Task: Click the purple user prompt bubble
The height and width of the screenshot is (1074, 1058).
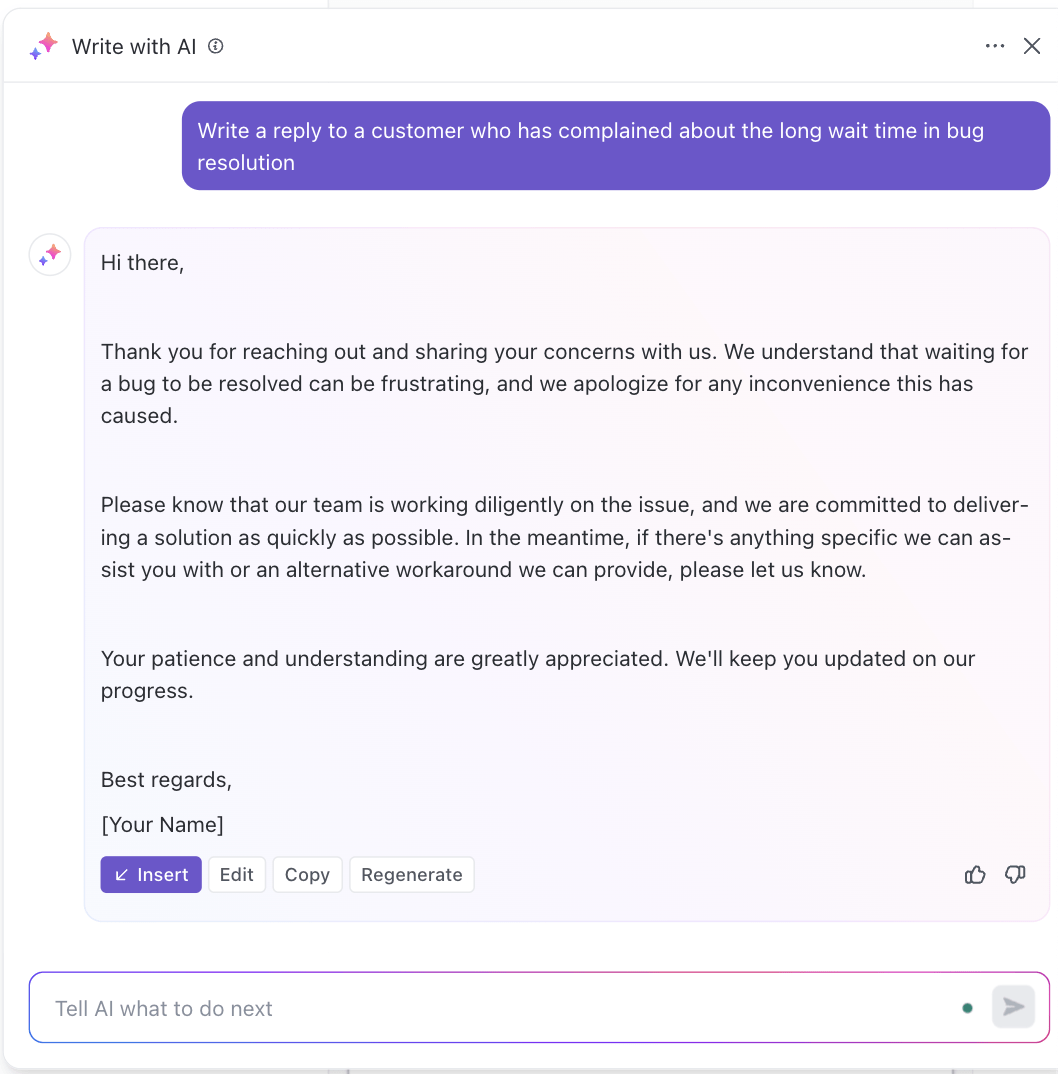Action: pos(616,146)
